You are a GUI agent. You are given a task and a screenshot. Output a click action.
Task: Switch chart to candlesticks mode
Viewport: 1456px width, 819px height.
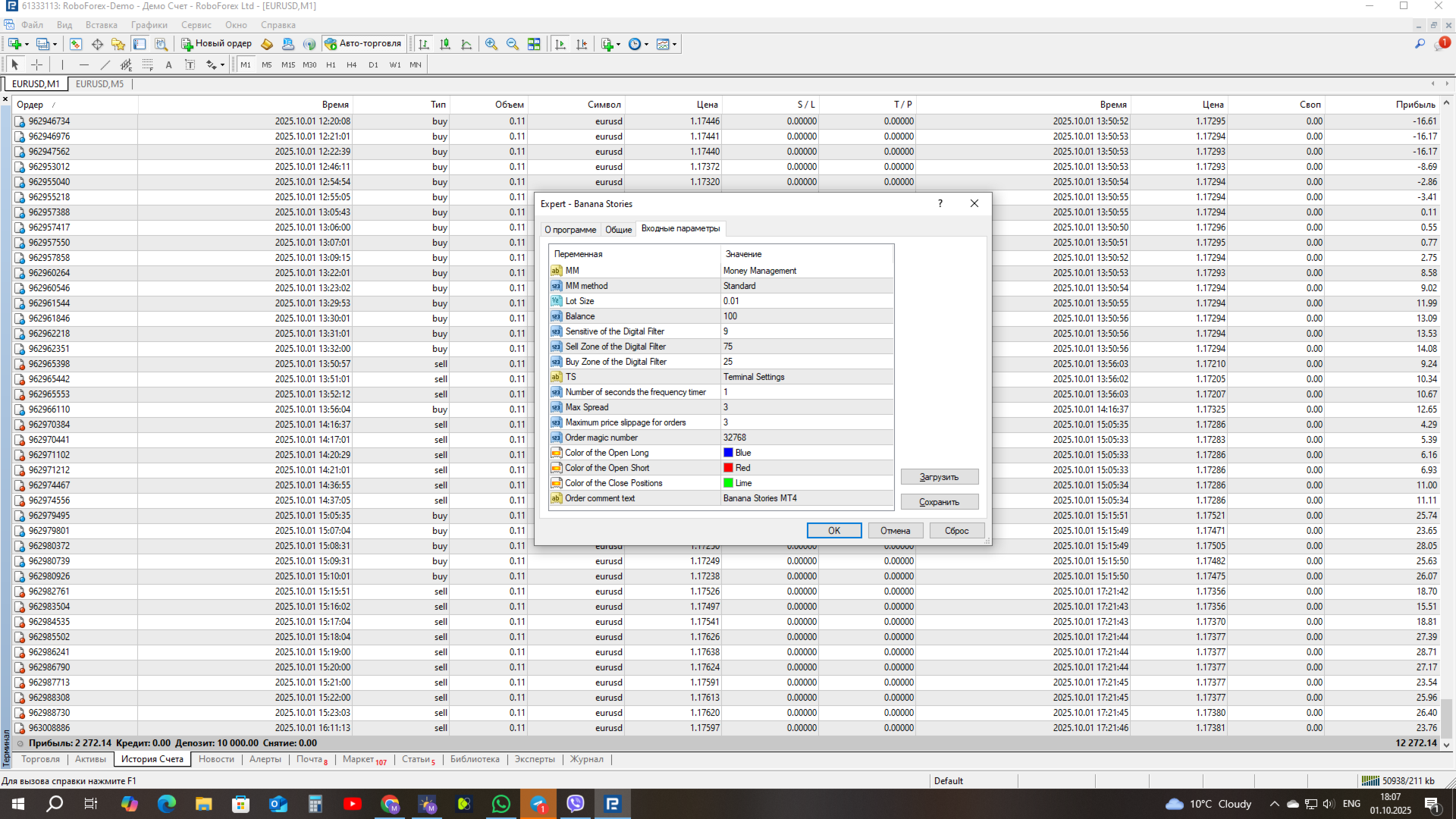click(x=445, y=44)
